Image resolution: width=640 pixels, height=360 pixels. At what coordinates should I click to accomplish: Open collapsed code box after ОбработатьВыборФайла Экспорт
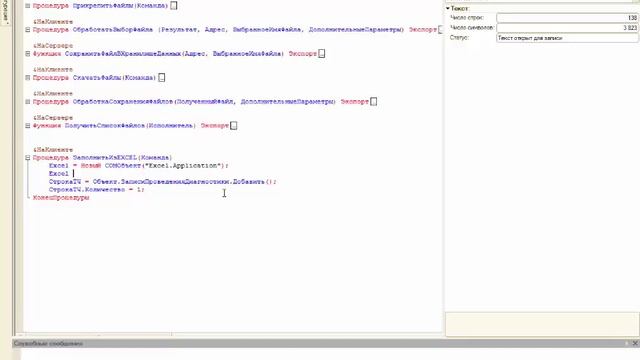click(x=441, y=30)
